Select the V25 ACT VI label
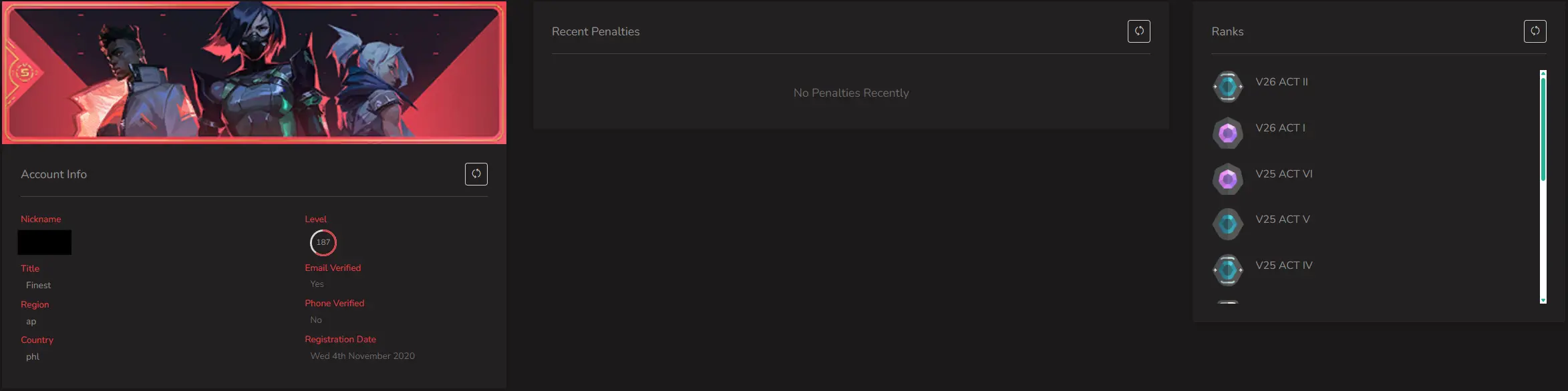This screenshot has height=391, width=1568. click(1283, 174)
